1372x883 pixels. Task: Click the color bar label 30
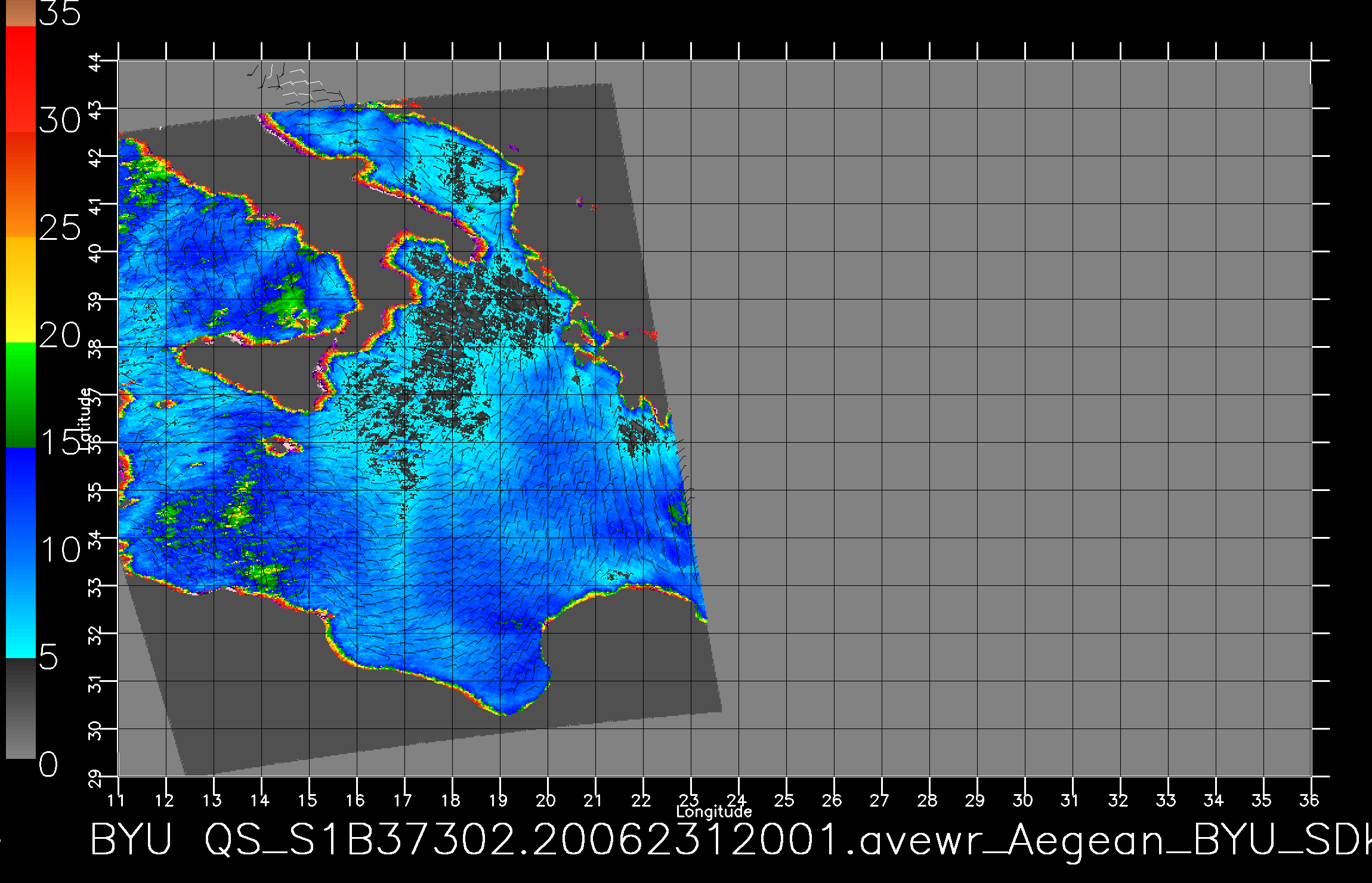coord(60,121)
